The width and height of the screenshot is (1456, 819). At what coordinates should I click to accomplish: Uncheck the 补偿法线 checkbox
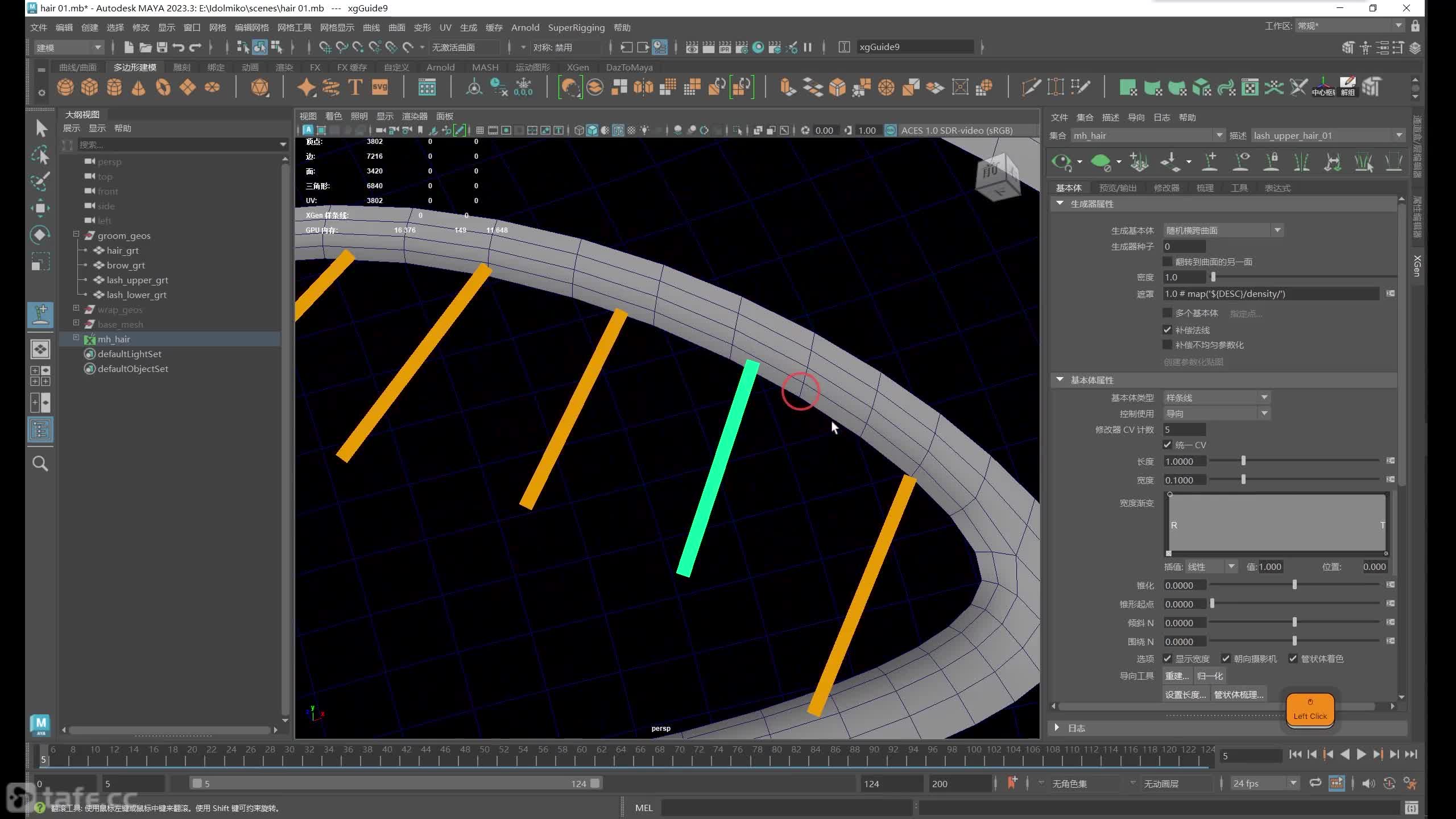1168,330
